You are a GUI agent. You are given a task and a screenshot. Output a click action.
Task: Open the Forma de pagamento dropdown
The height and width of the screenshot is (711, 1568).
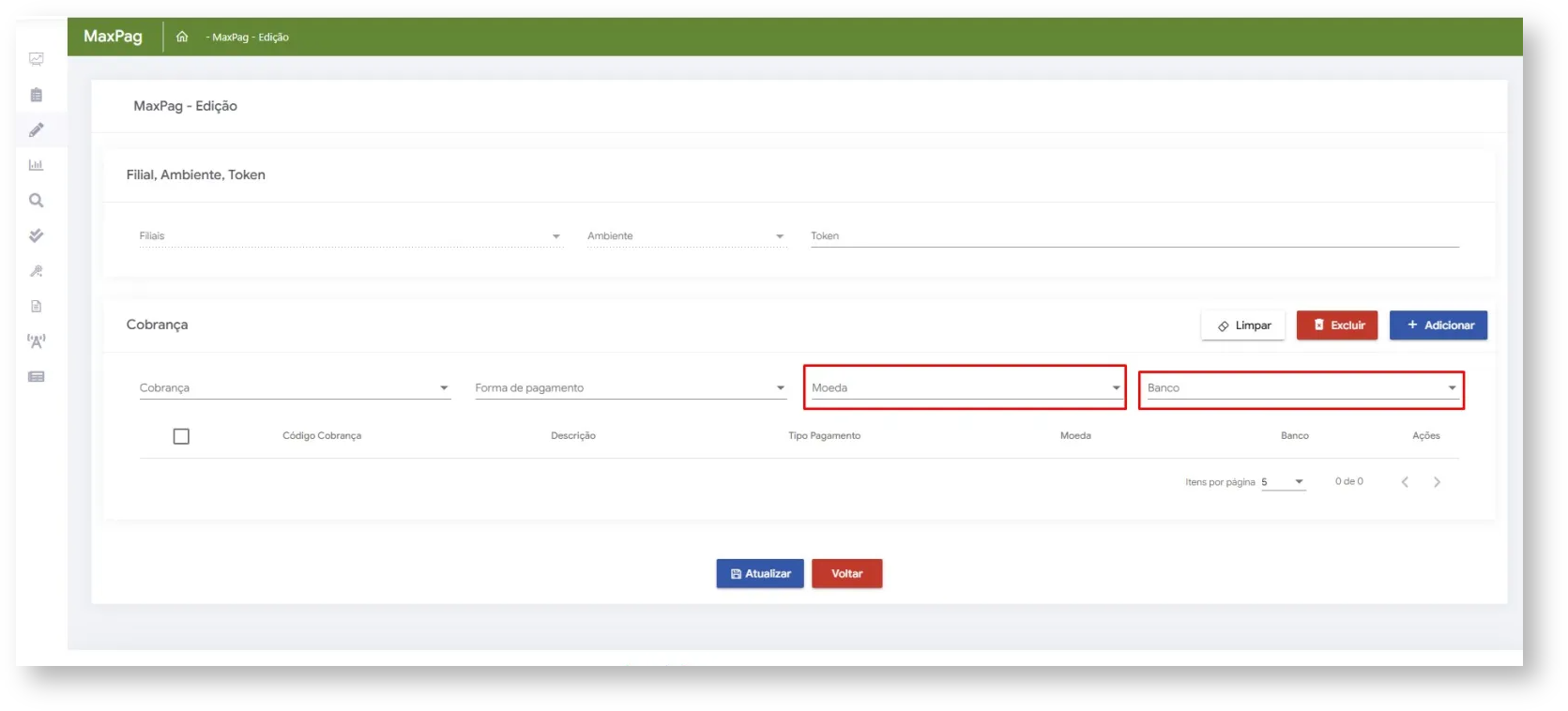pyautogui.click(x=631, y=388)
